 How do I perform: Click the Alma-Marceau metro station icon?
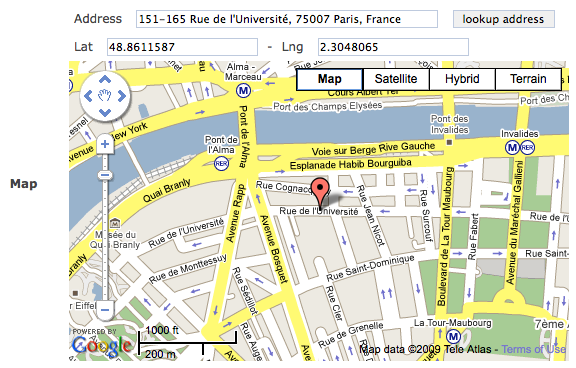243,90
